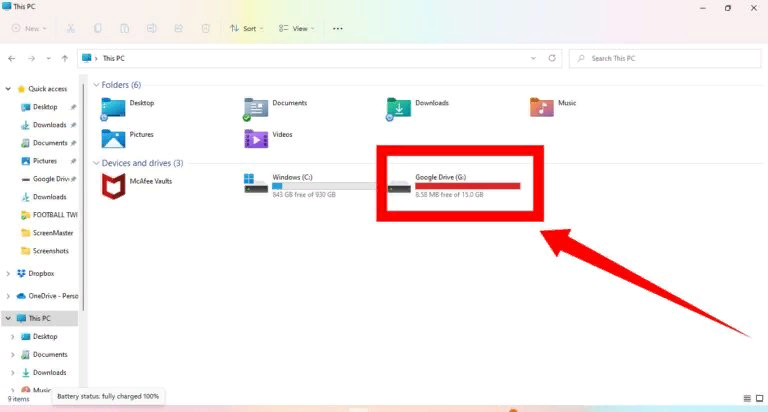
Task: Open the New item dropdown
Action: pos(29,28)
